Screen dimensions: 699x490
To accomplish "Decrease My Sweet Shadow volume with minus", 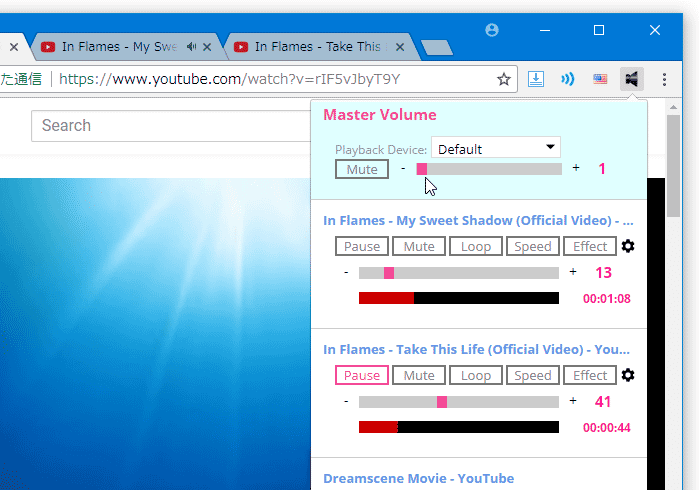I will [x=346, y=272].
